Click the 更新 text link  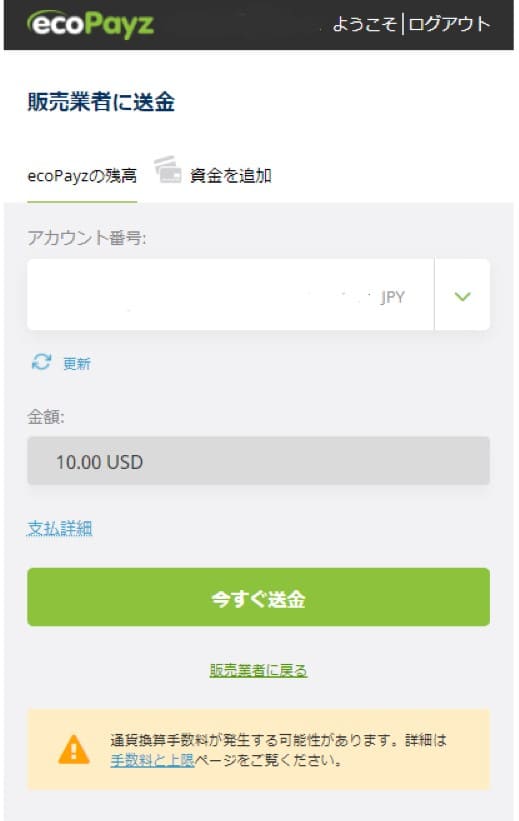[x=77, y=363]
